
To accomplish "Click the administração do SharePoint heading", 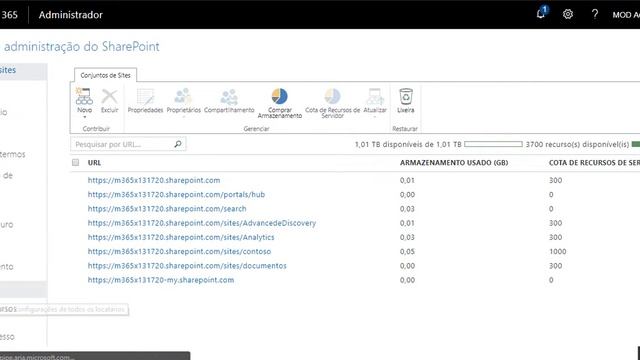I will pos(82,47).
